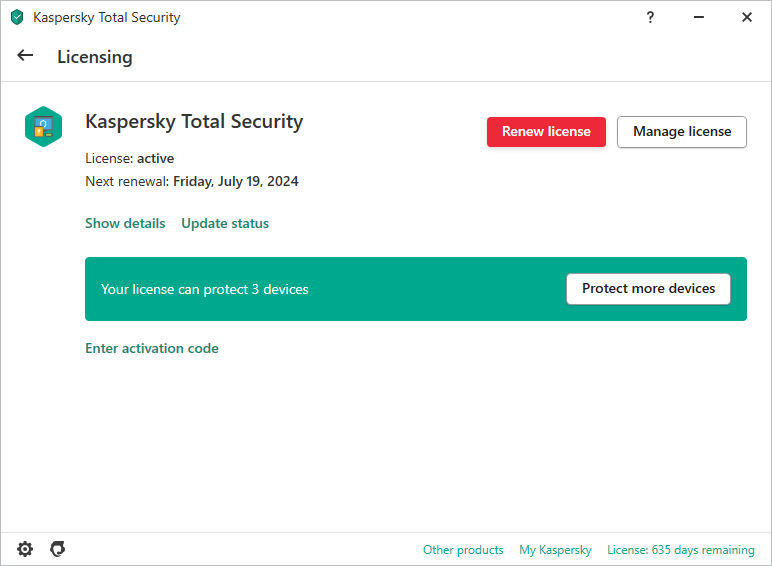
Task: Click the Kaspersky Total Security hexagon product icon
Action: point(44,127)
